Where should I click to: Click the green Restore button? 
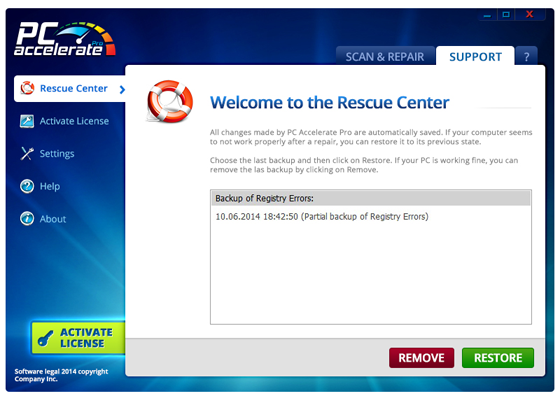[498, 358]
